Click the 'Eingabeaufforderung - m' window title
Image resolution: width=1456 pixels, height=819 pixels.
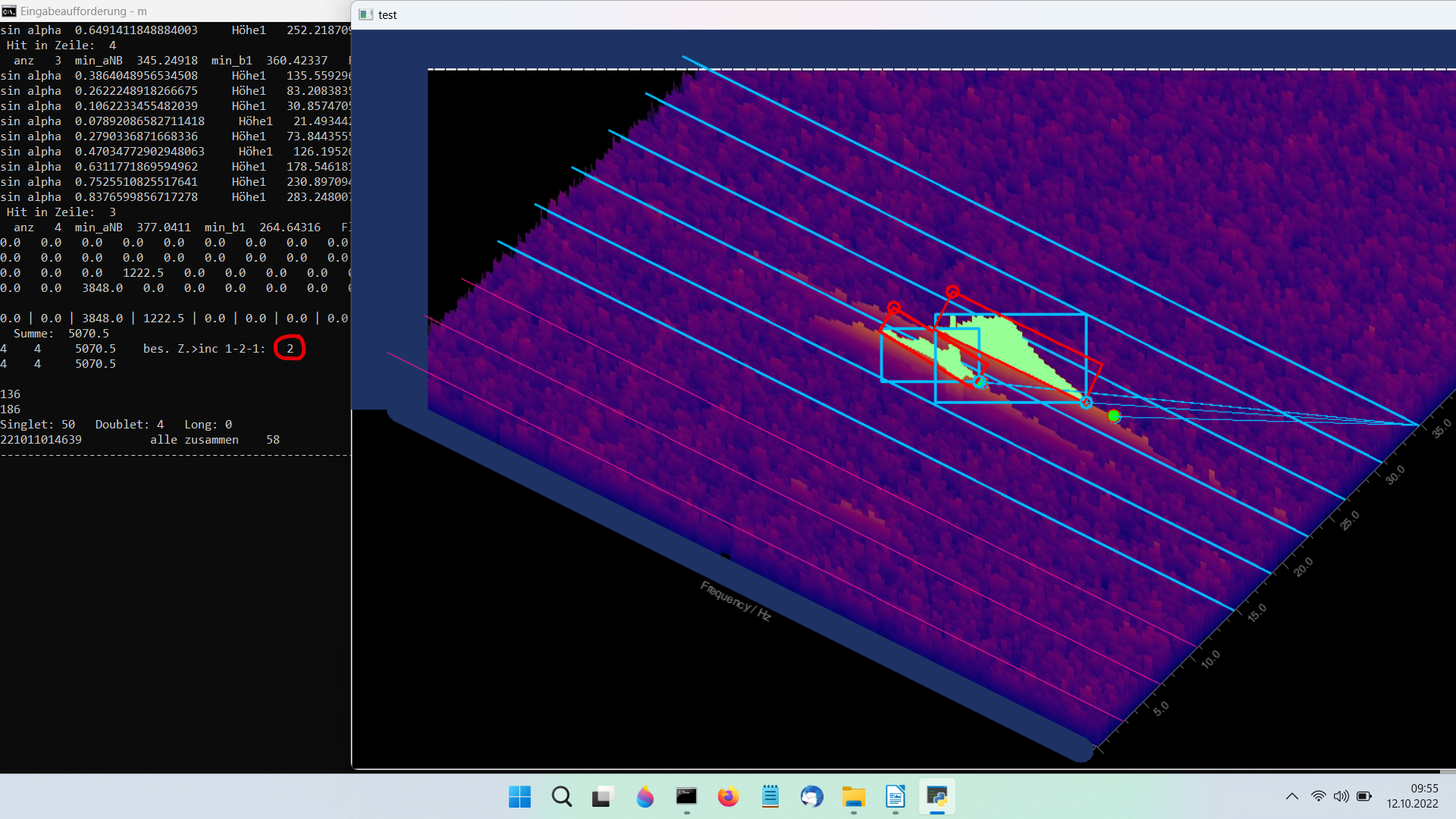(83, 11)
